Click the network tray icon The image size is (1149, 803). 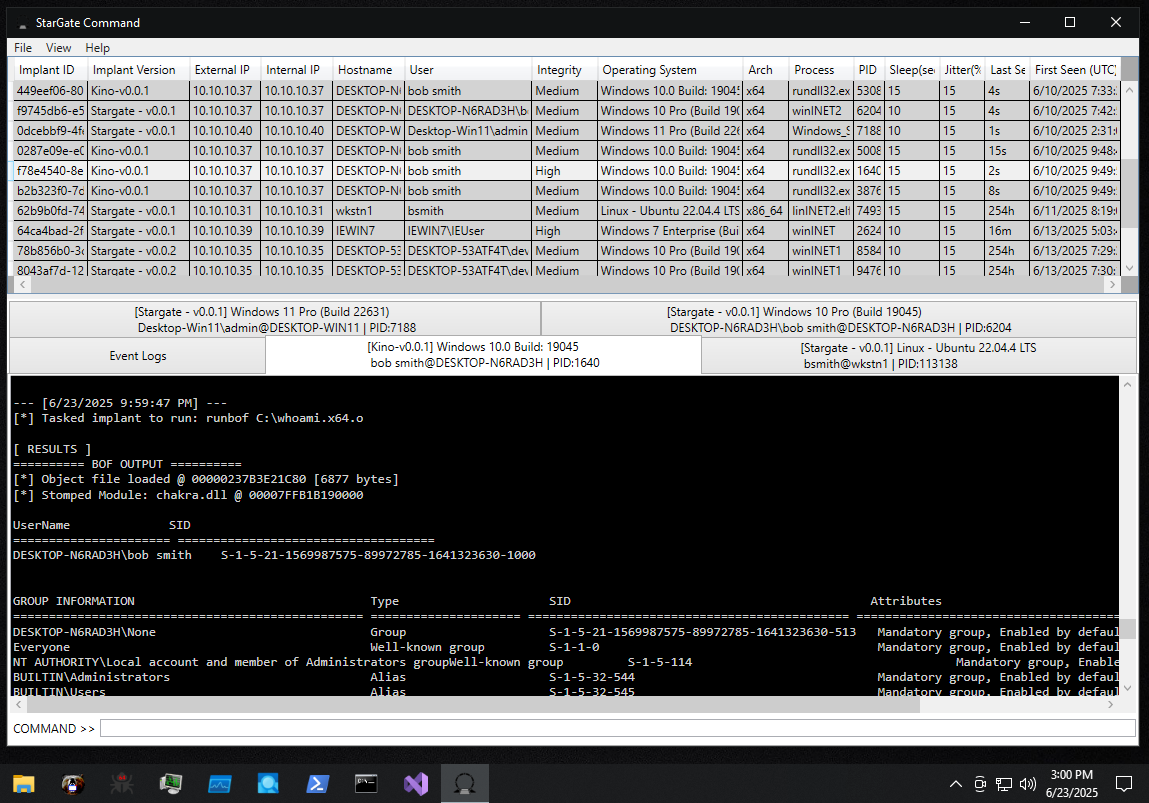1004,784
